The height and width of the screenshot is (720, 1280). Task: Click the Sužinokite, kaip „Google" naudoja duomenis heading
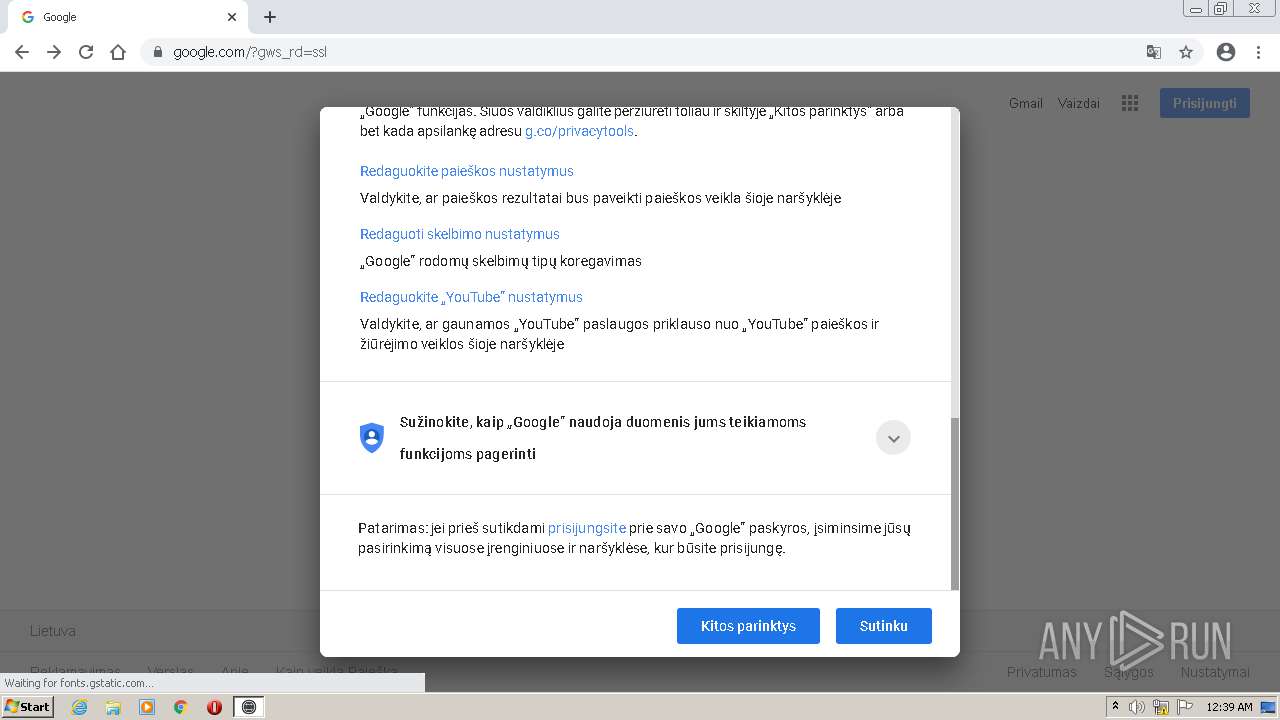[603, 438]
